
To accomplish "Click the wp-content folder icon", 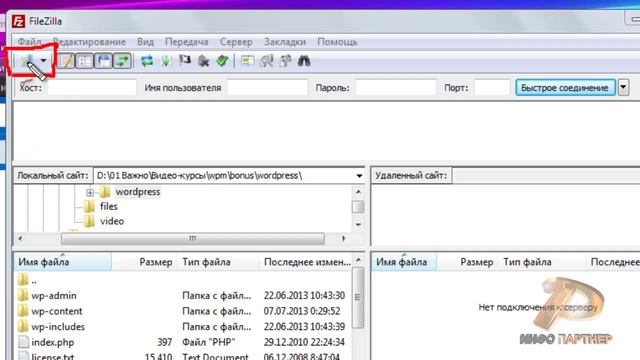I will coord(23,311).
